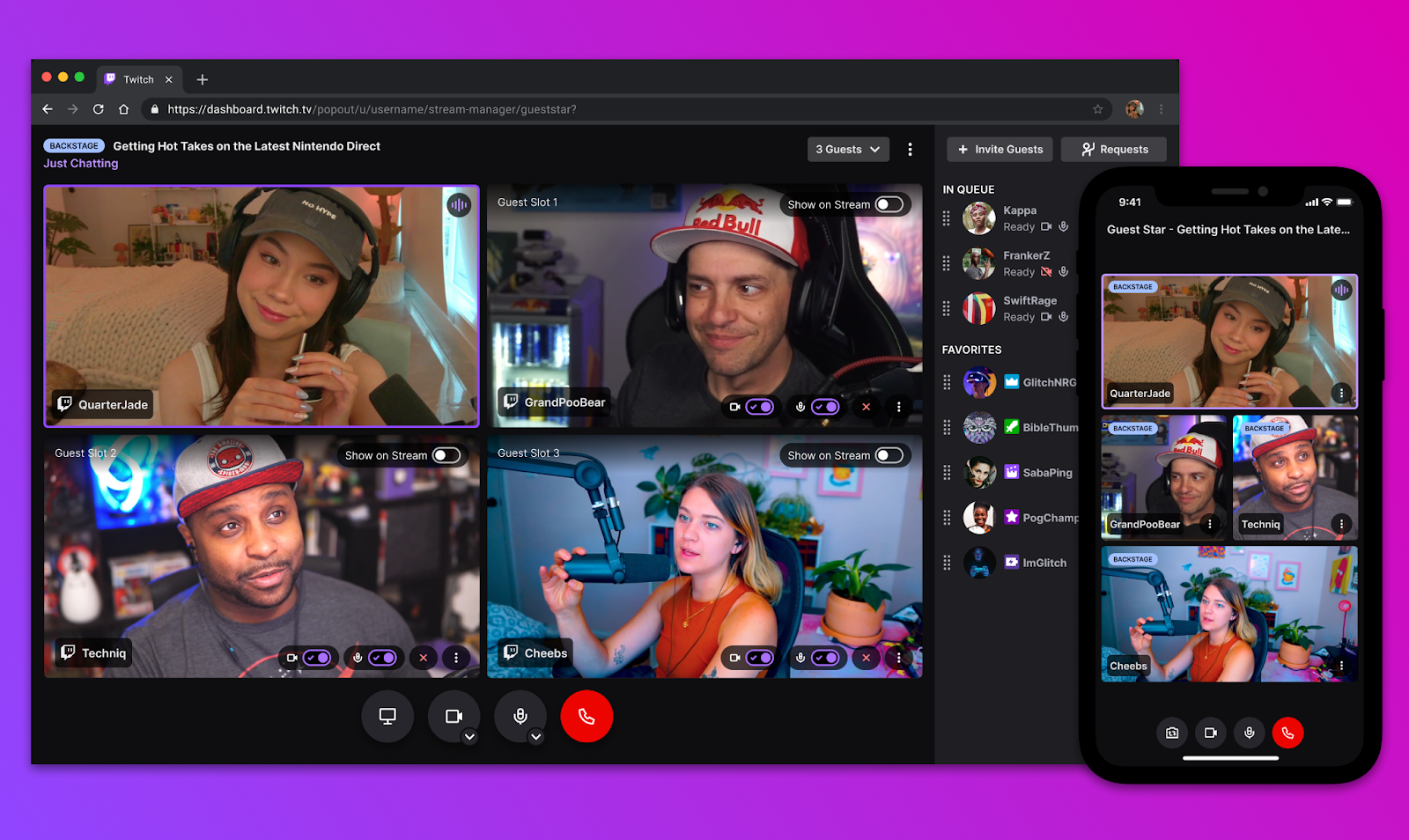
Task: Click the photo capture icon on the phone
Action: pos(1171,733)
